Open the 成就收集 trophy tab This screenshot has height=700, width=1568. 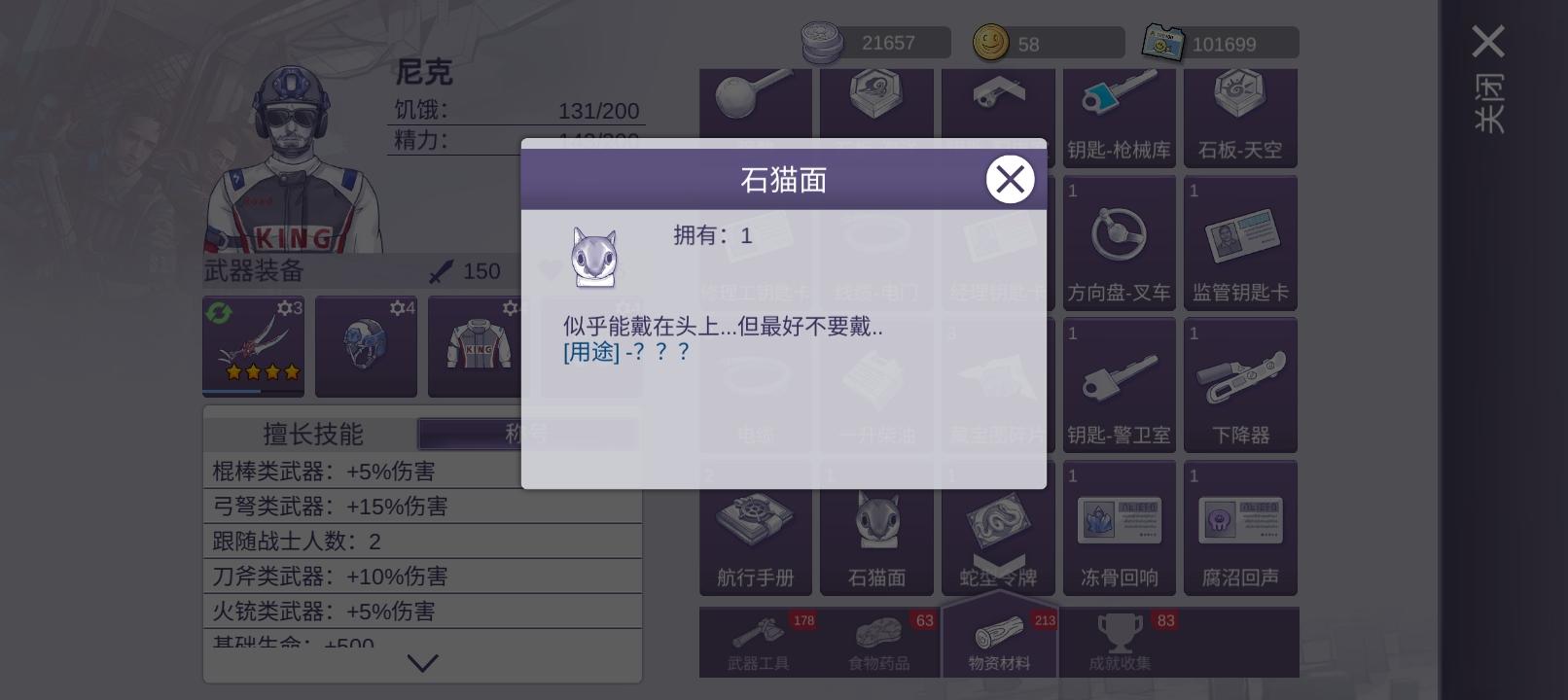(1120, 643)
